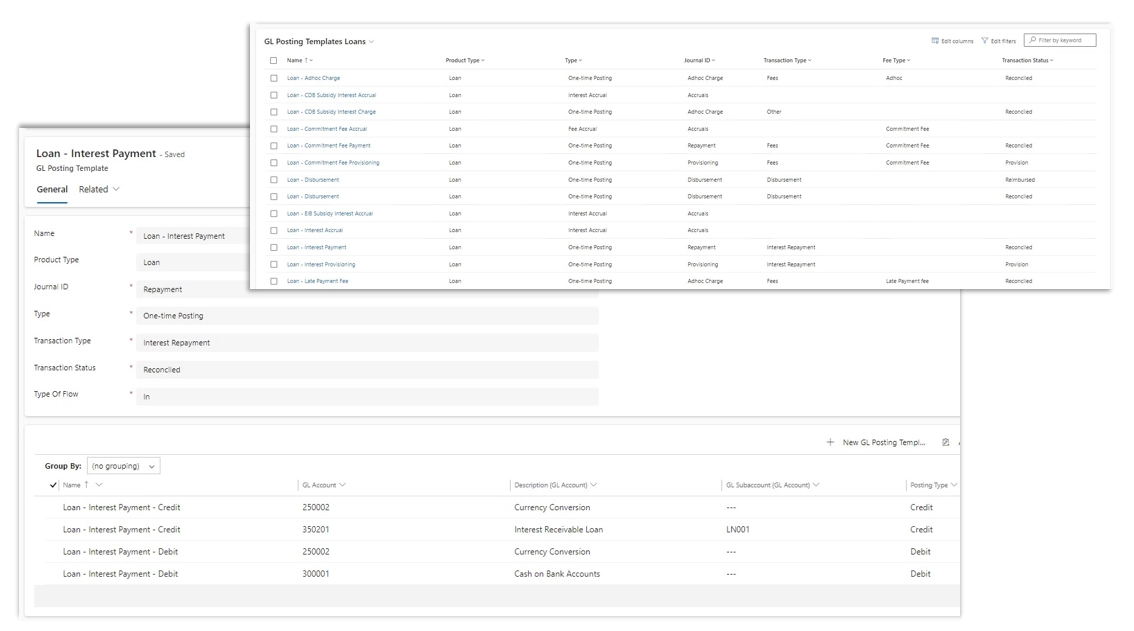Open the Group By (no grouping) dropdown
This screenshot has width=1134, height=631.
[x=124, y=466]
